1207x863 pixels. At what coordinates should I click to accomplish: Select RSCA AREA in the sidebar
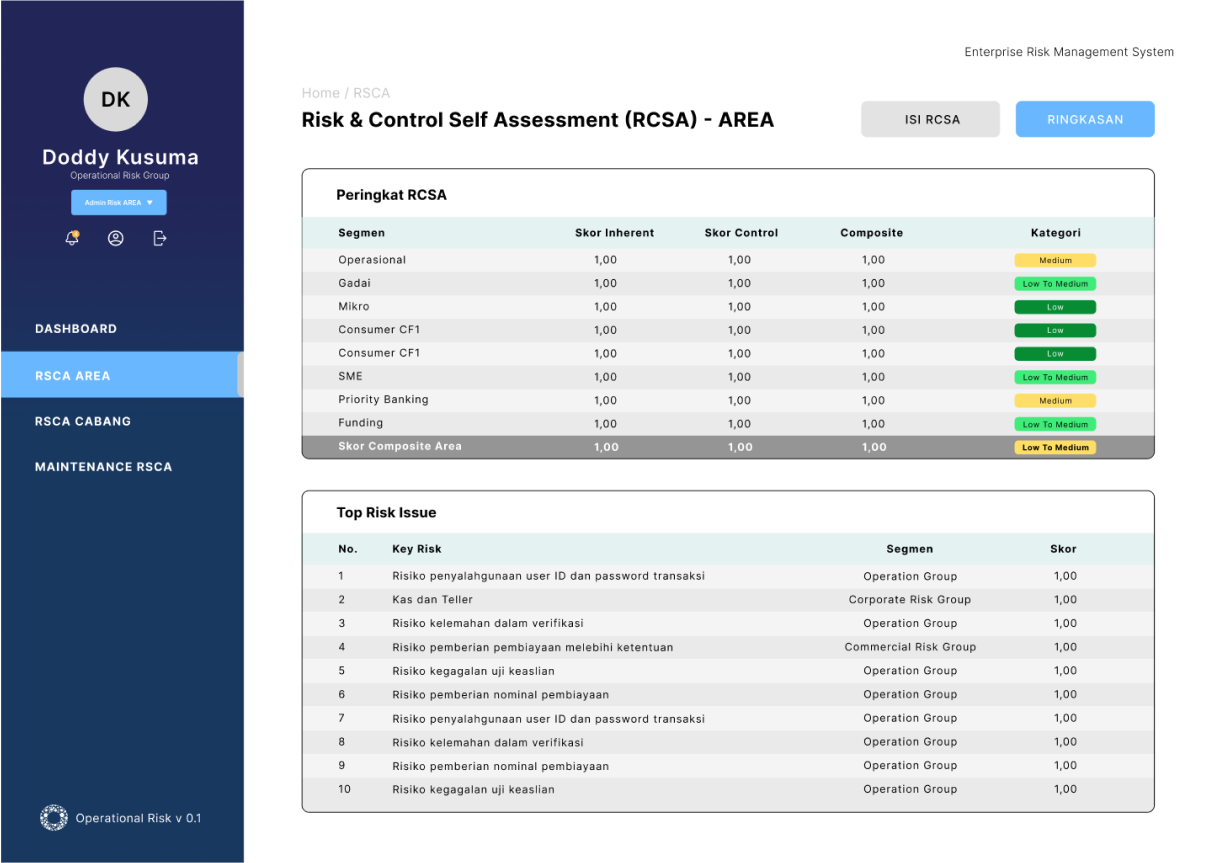73,376
